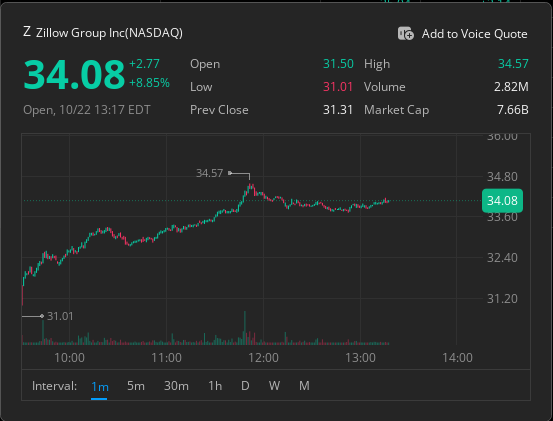Click the Low value 31.01 in stats
Screen dimensions: 553x421
tap(338, 87)
